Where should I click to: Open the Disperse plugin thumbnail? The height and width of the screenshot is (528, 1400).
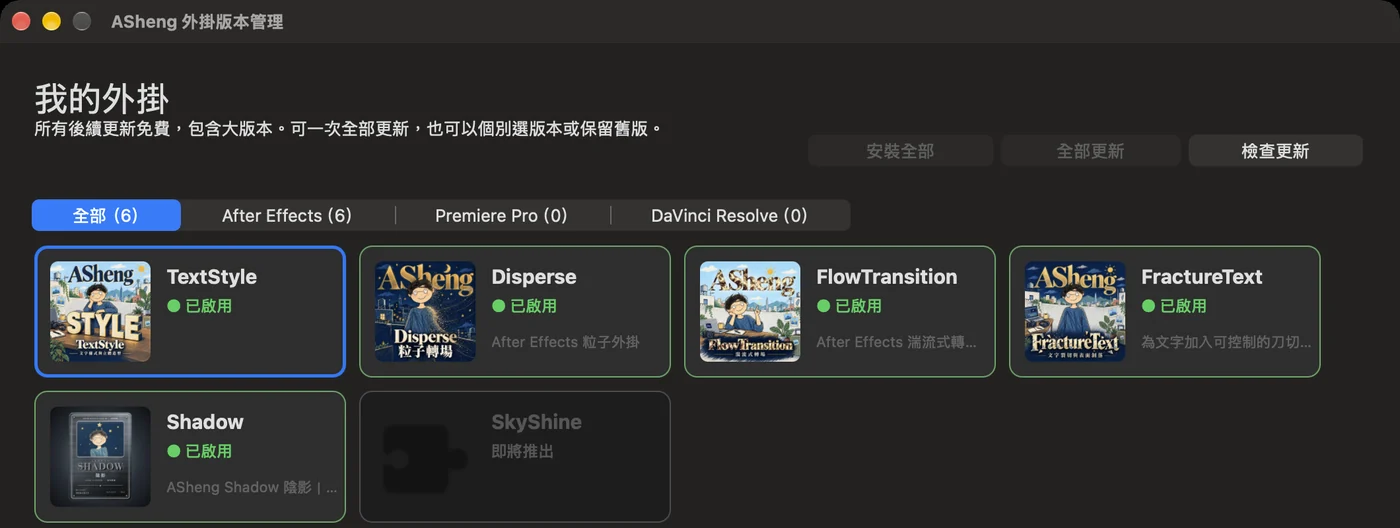tap(425, 312)
